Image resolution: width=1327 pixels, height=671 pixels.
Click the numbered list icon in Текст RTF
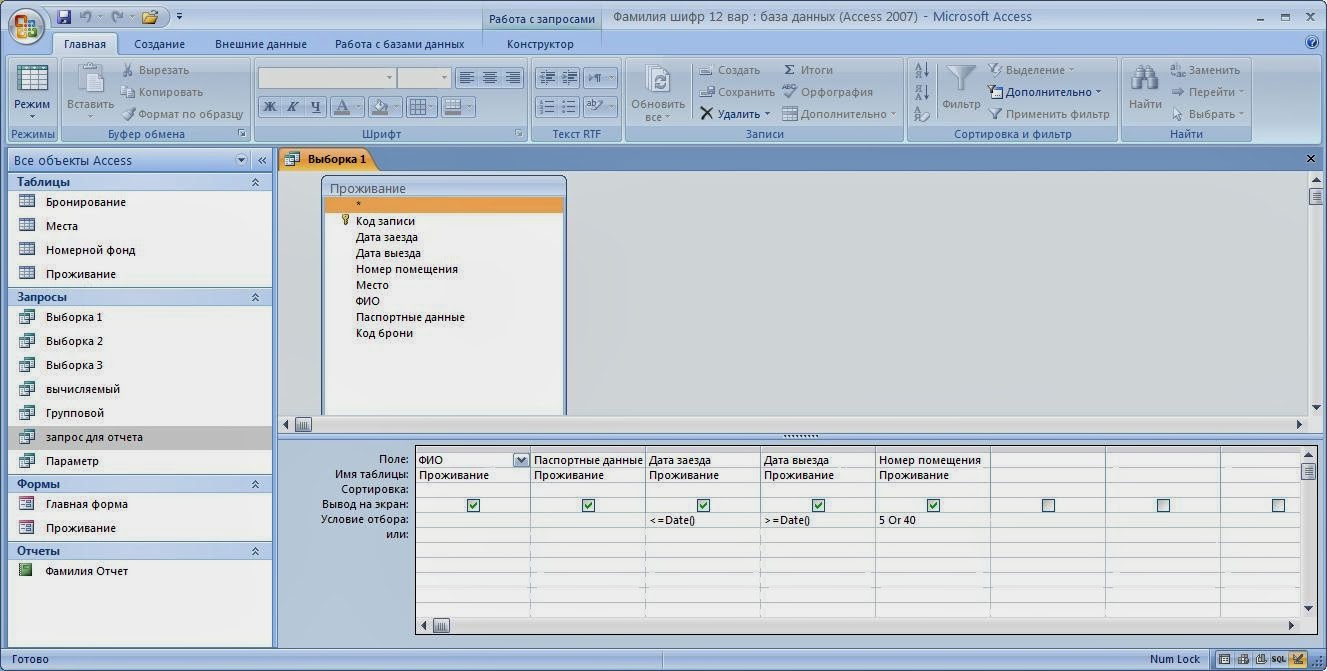pos(546,106)
